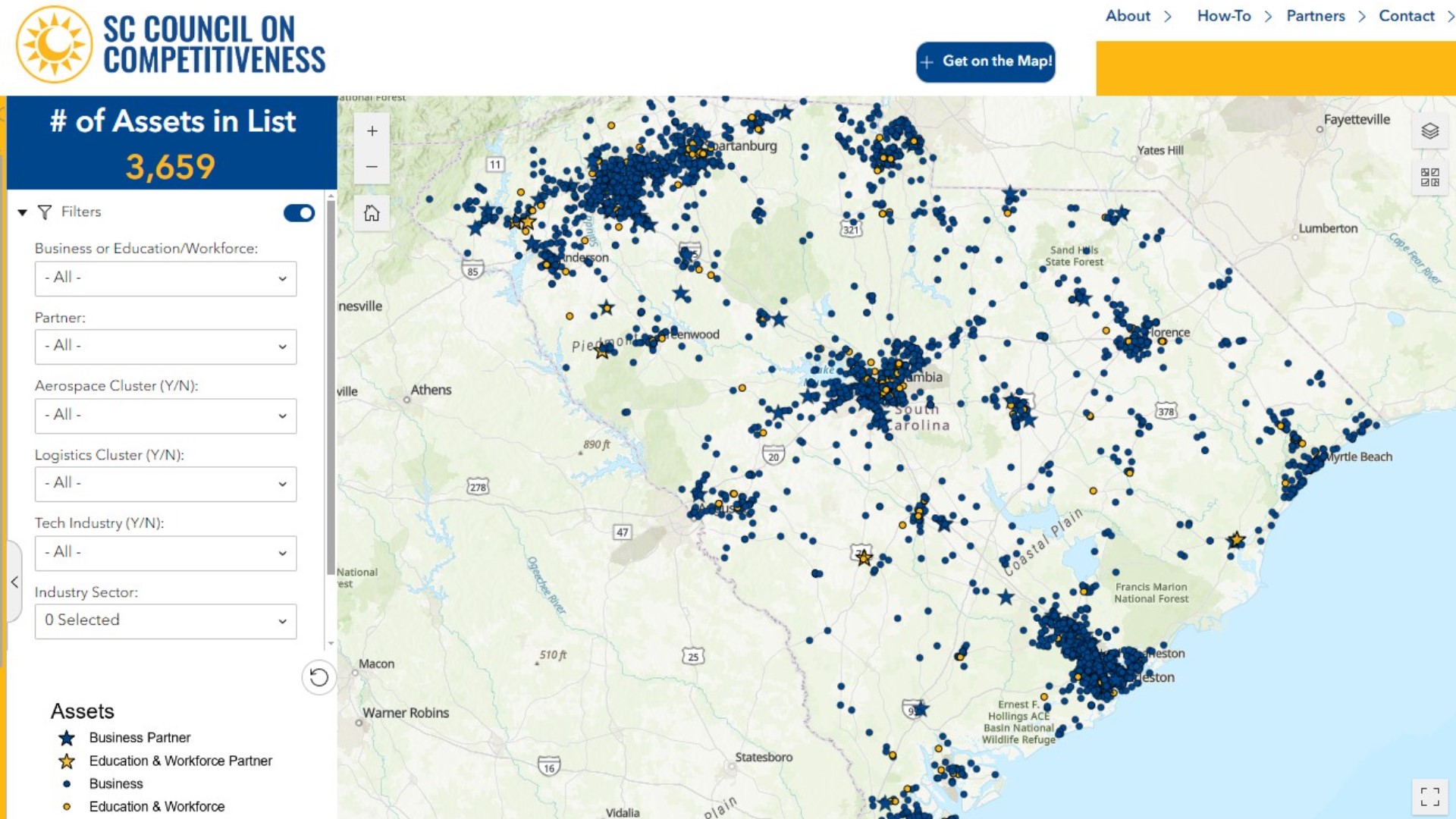Zoom out on the map

[x=372, y=167]
